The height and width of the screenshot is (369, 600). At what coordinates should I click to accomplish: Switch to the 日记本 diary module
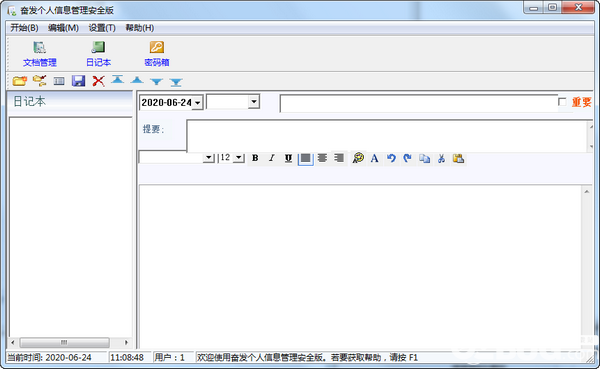98,54
